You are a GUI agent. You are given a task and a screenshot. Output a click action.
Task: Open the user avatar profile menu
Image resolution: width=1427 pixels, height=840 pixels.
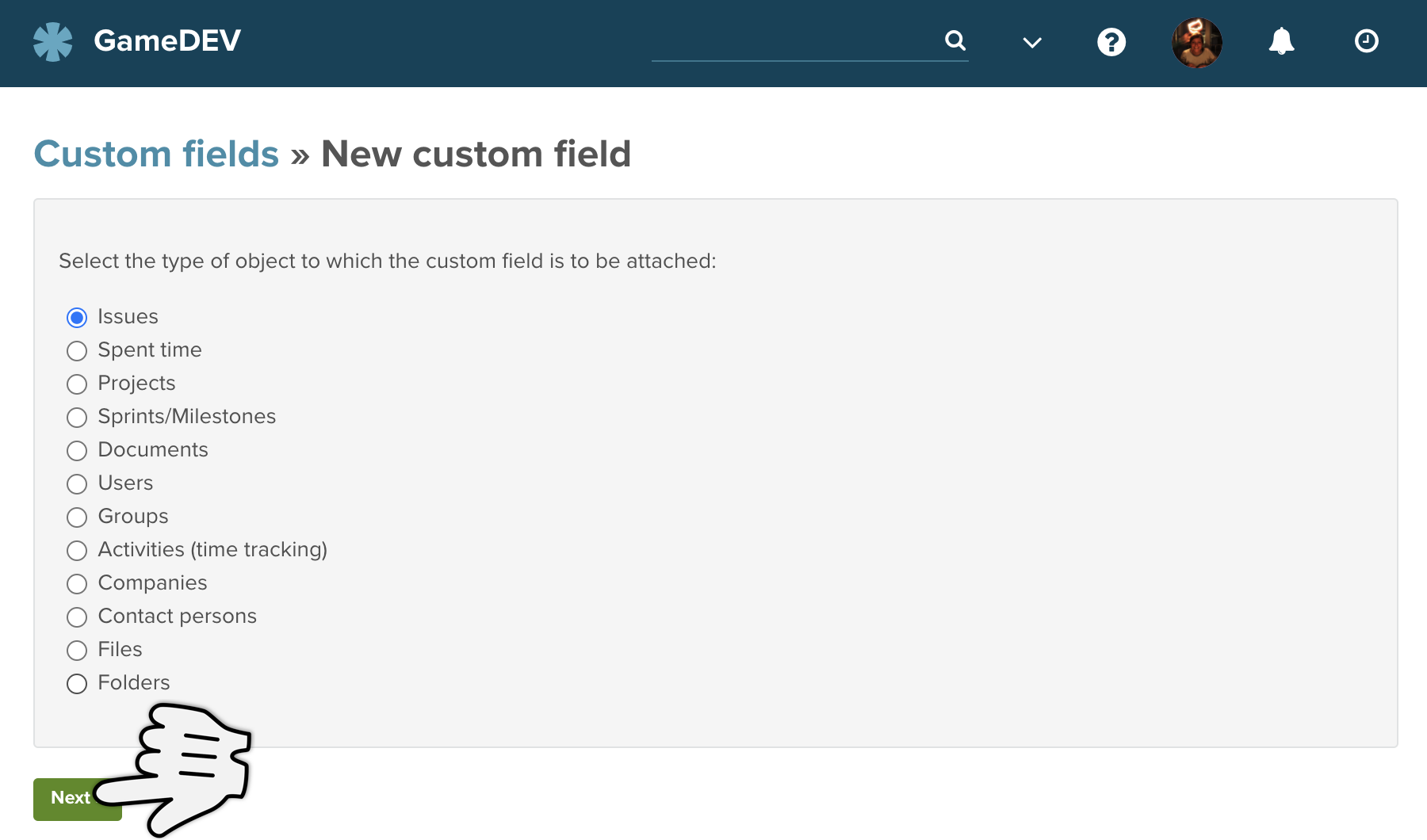click(1197, 42)
